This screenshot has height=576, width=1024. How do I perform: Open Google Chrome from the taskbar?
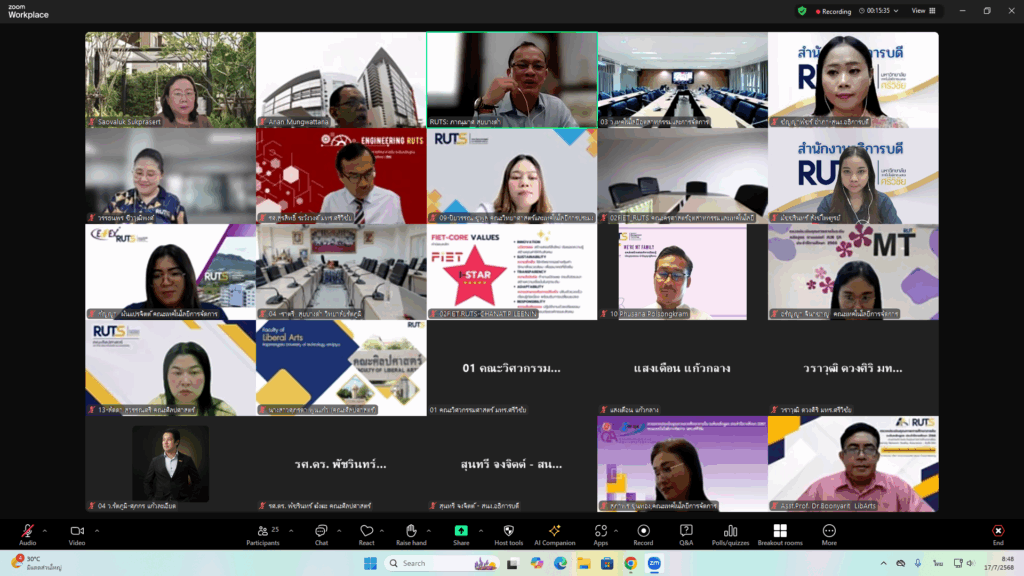pos(631,564)
